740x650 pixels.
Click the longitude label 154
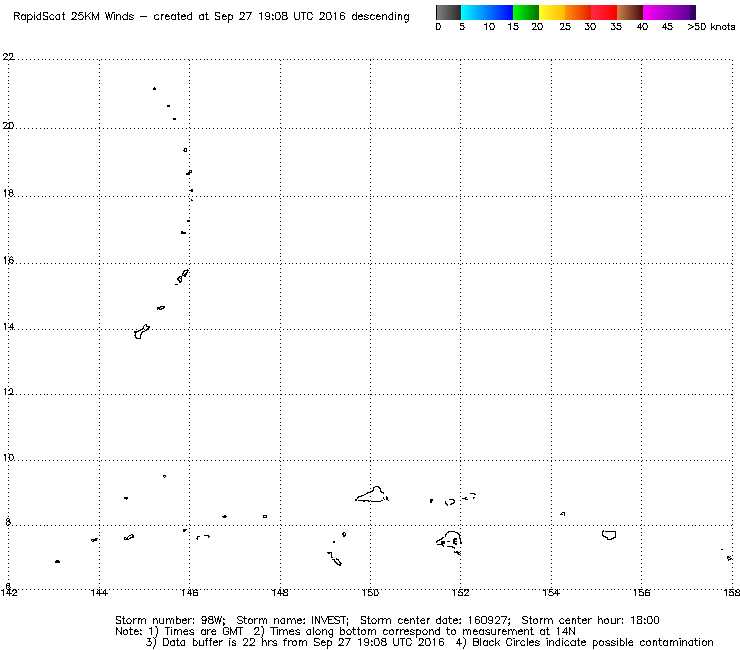(x=551, y=592)
